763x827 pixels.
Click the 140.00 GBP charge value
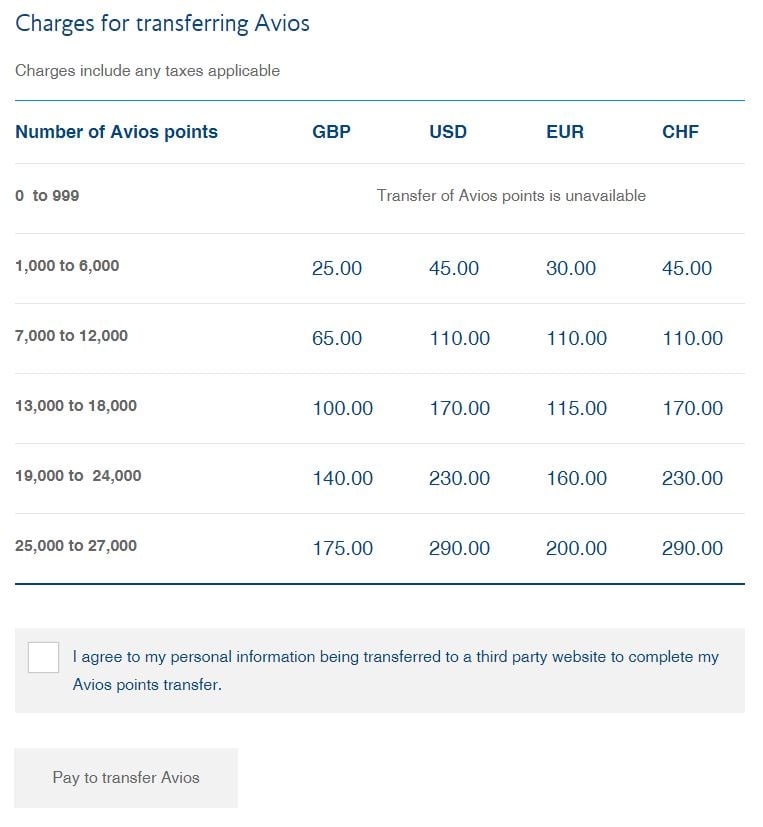[x=342, y=478]
